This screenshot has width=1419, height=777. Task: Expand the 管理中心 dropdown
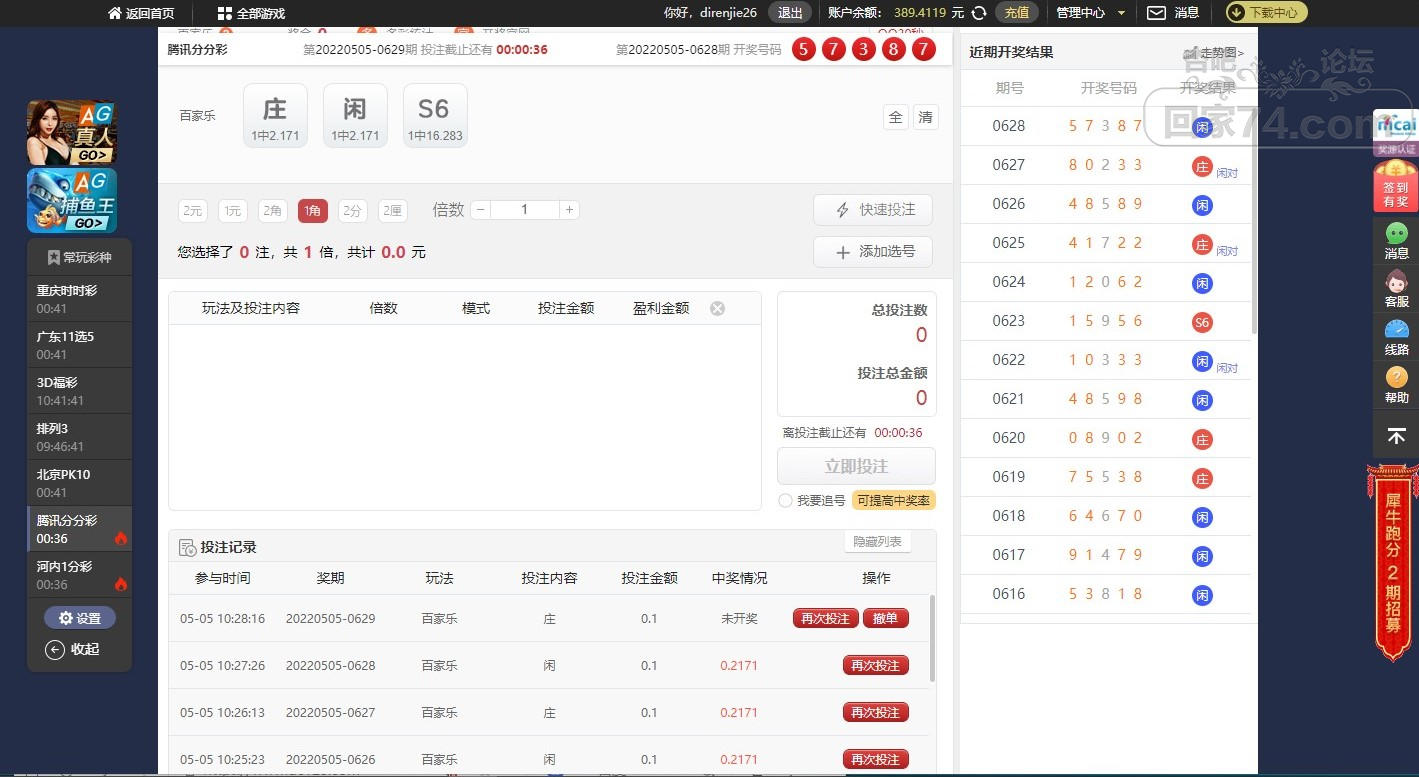pyautogui.click(x=1121, y=13)
